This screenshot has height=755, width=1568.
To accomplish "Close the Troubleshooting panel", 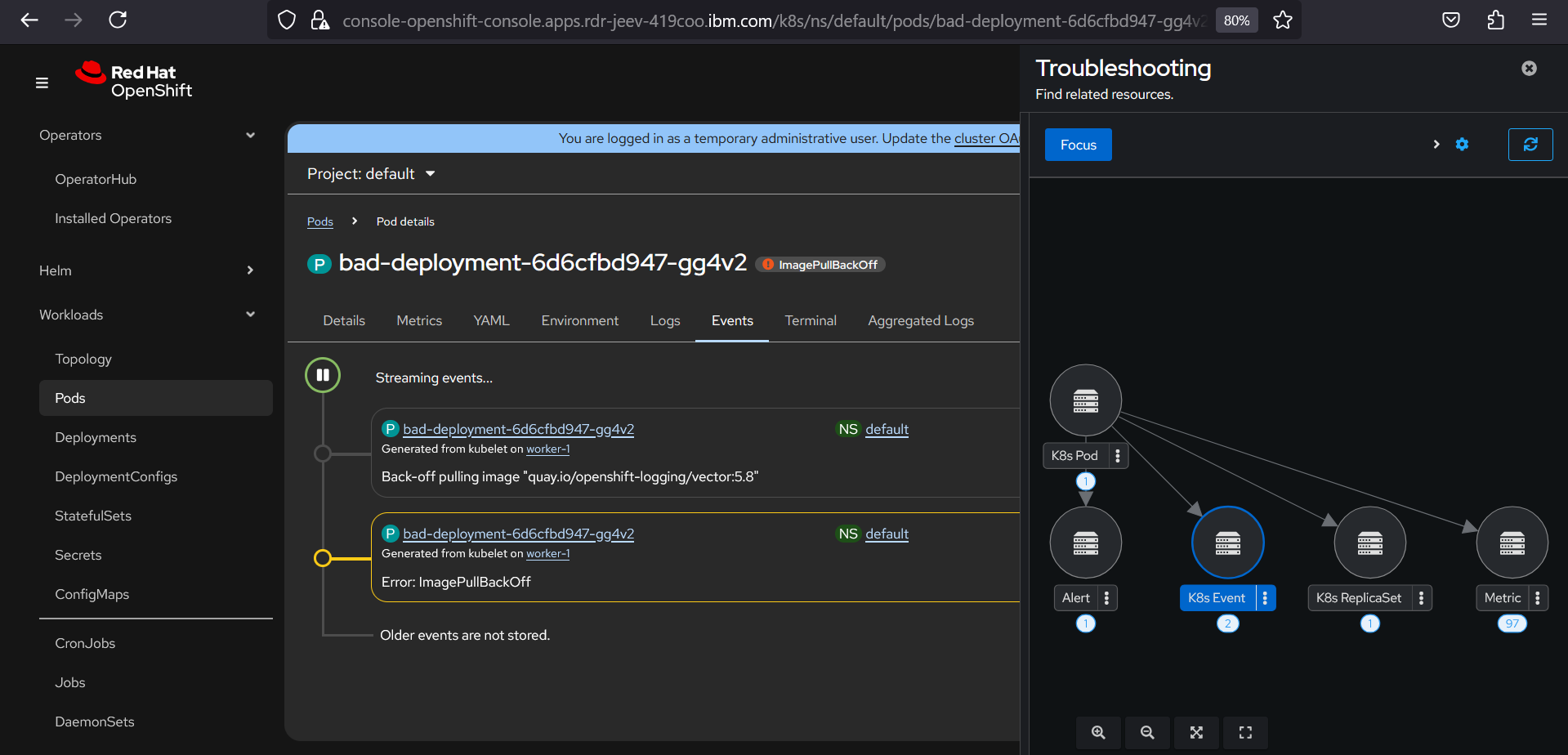I will click(x=1529, y=69).
